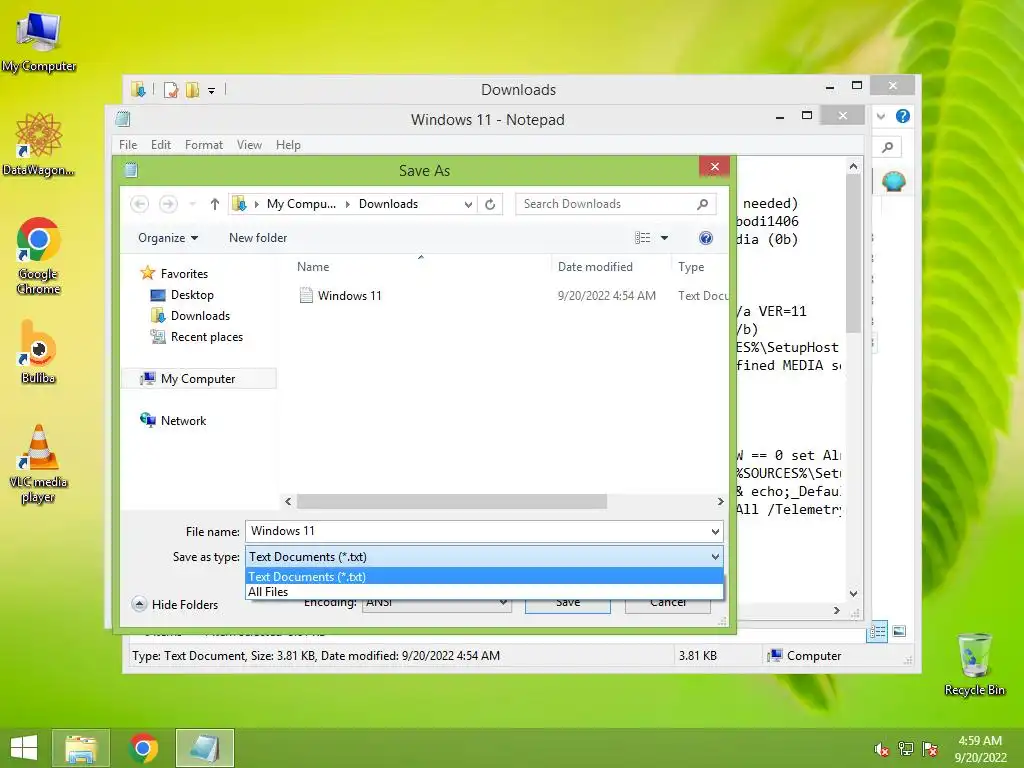Image resolution: width=1024 pixels, height=768 pixels.
Task: Select Downloads in navigation pane
Action: pyautogui.click(x=200, y=315)
